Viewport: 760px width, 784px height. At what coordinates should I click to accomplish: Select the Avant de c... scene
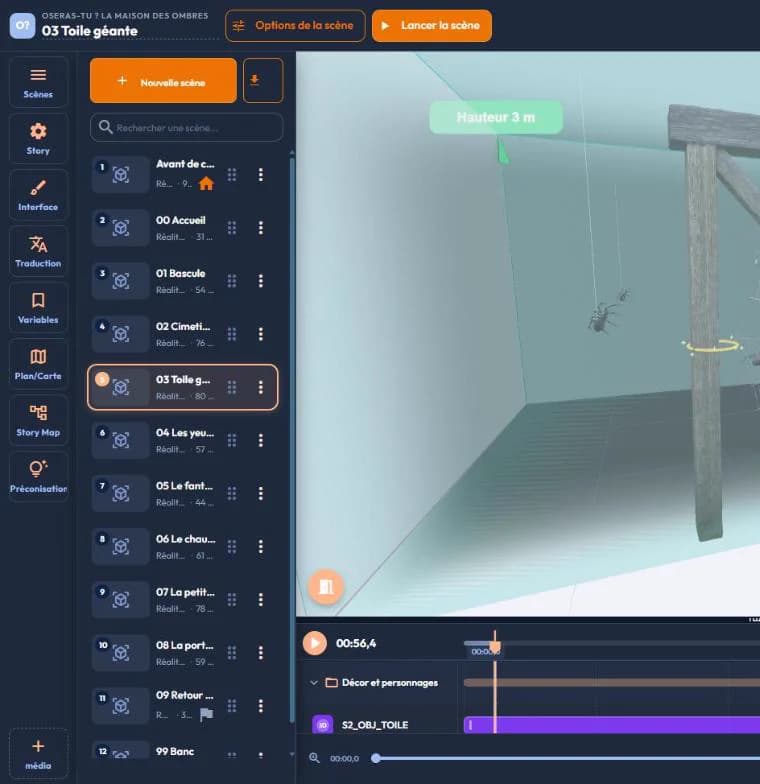tap(183, 174)
